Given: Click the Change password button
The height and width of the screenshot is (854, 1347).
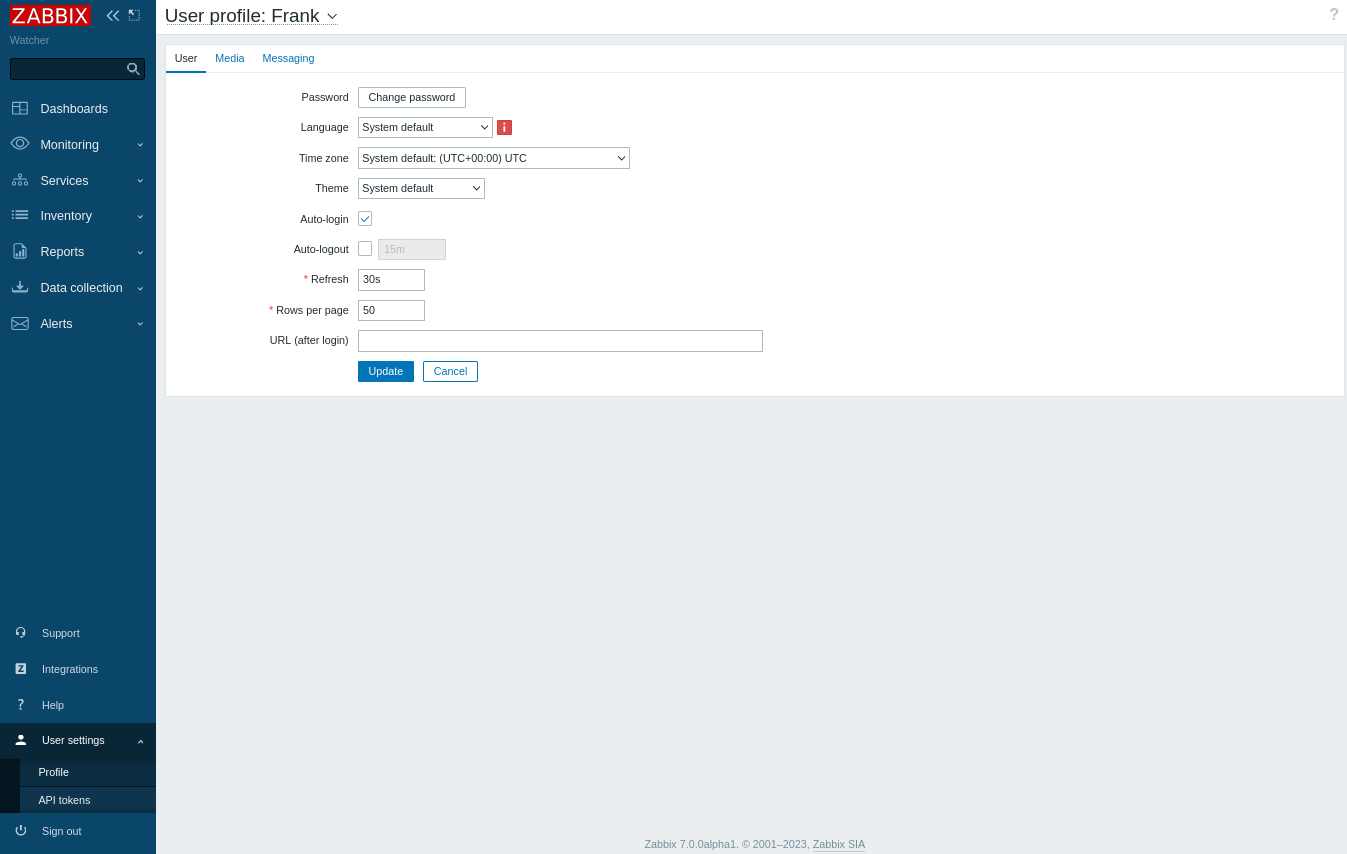Looking at the screenshot, I should (x=412, y=98).
